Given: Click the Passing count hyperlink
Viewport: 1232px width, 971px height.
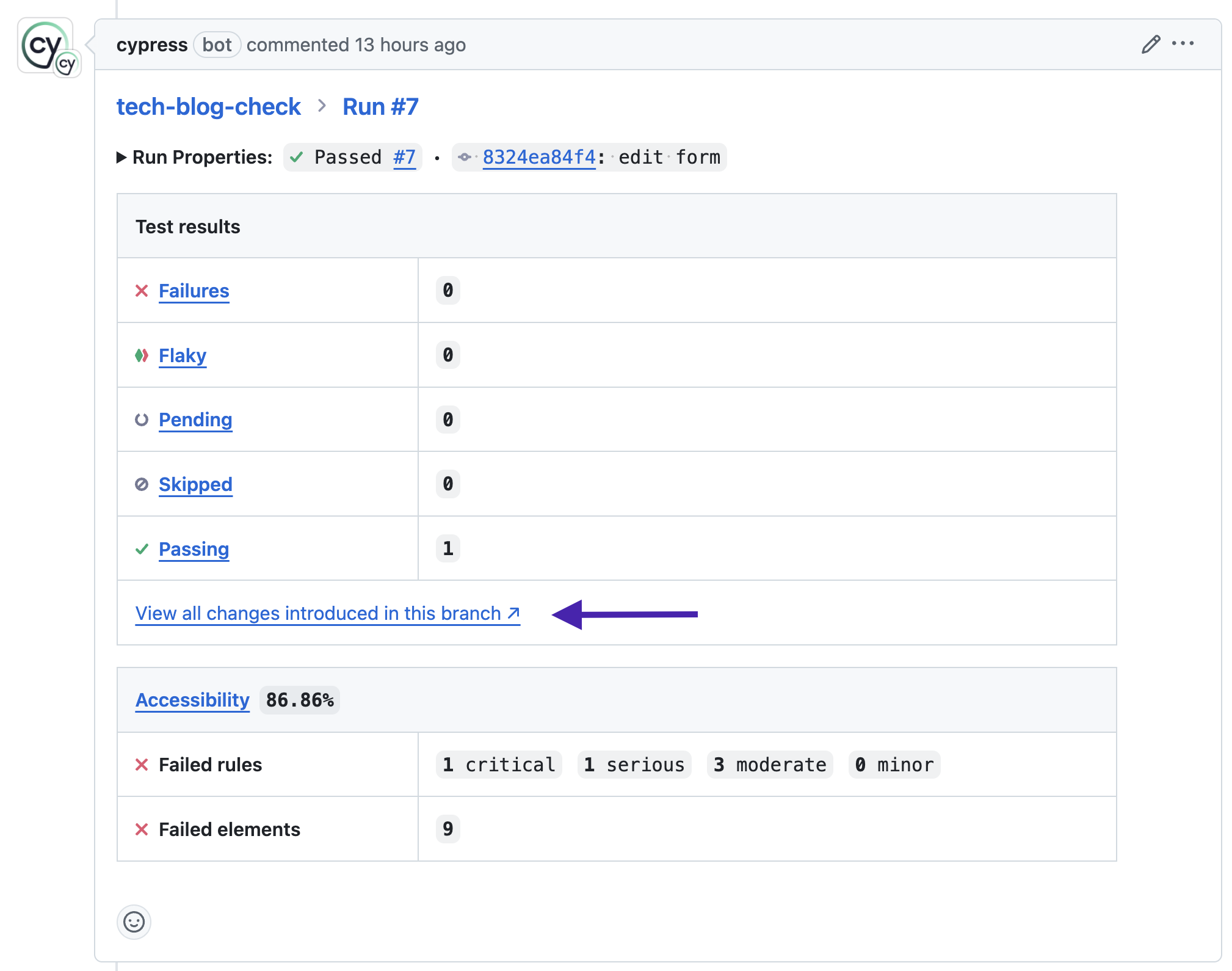Looking at the screenshot, I should [192, 548].
